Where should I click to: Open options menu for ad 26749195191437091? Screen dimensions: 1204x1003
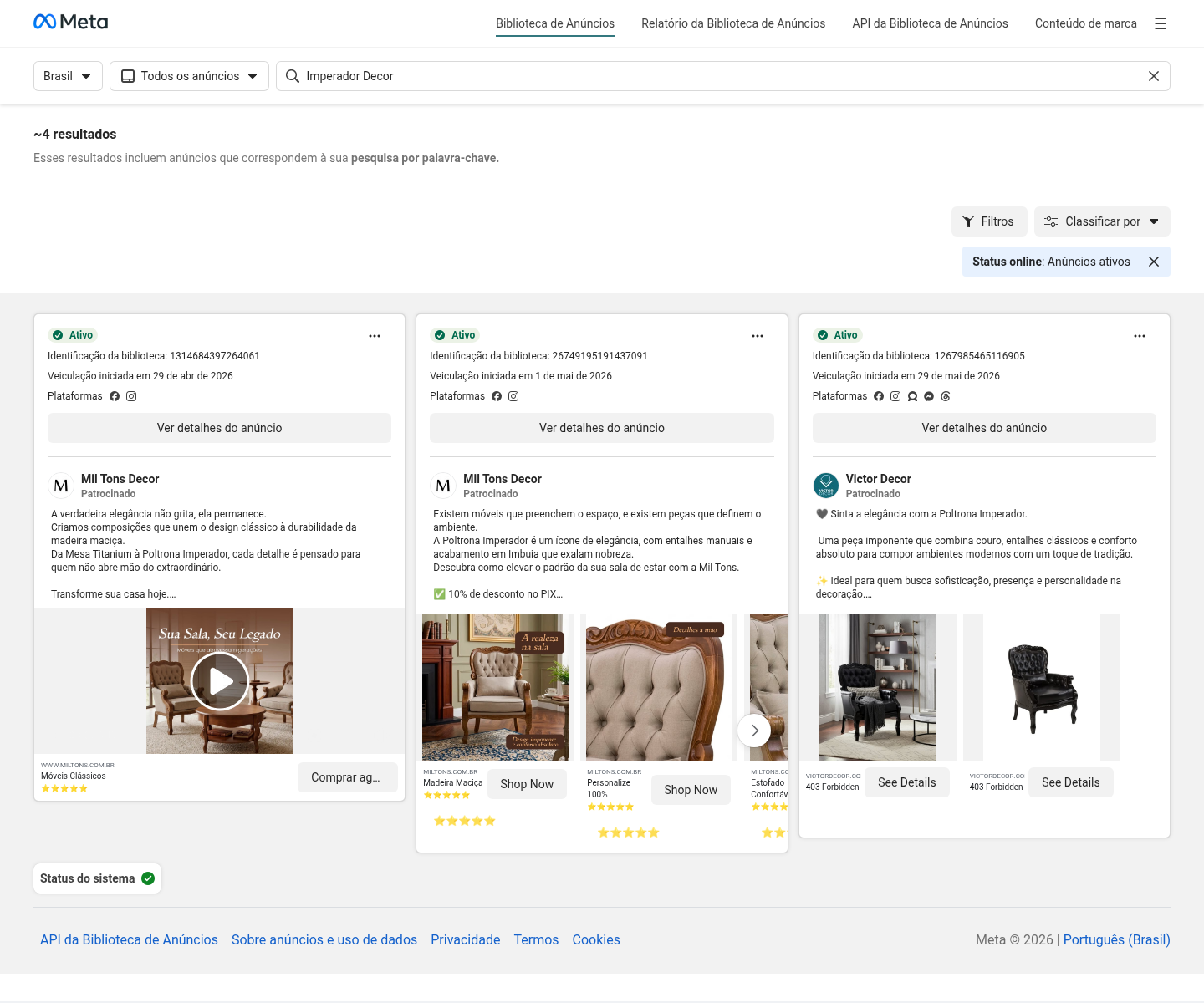tap(758, 336)
